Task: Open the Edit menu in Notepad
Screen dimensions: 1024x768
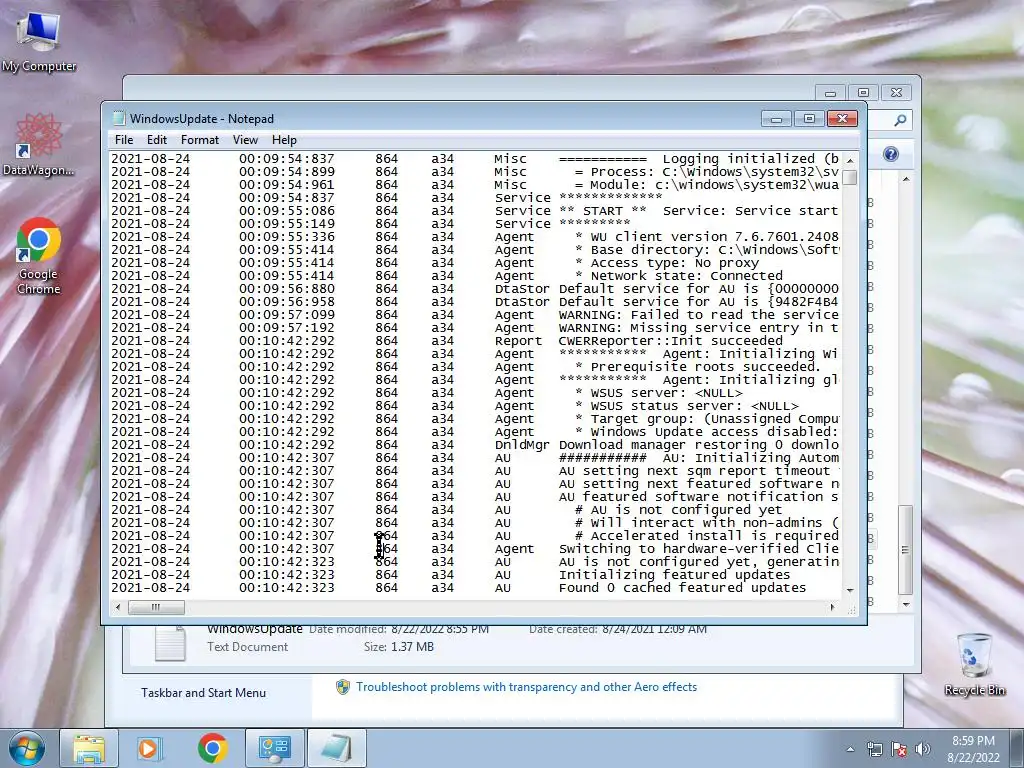Action: click(x=157, y=140)
